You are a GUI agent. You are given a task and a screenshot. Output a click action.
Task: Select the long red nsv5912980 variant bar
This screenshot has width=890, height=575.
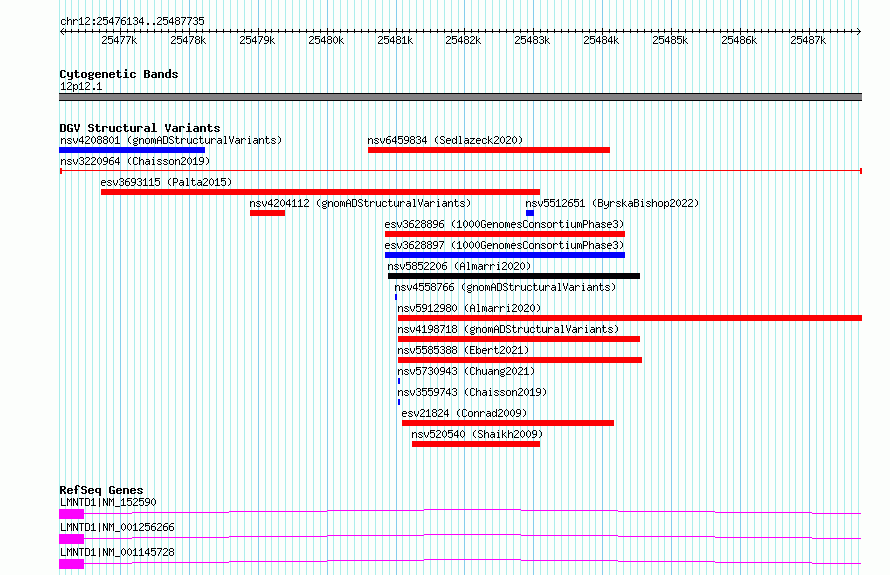630,318
